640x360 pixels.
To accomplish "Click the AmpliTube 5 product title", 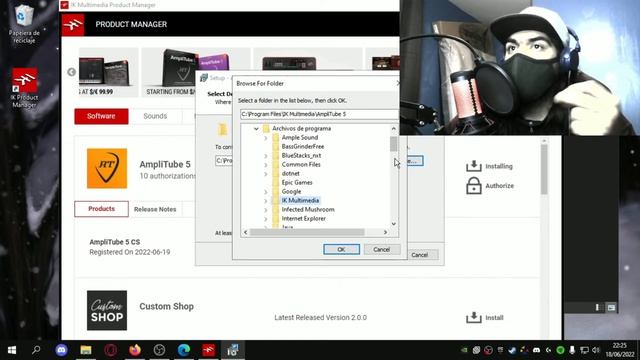I will pyautogui.click(x=165, y=164).
